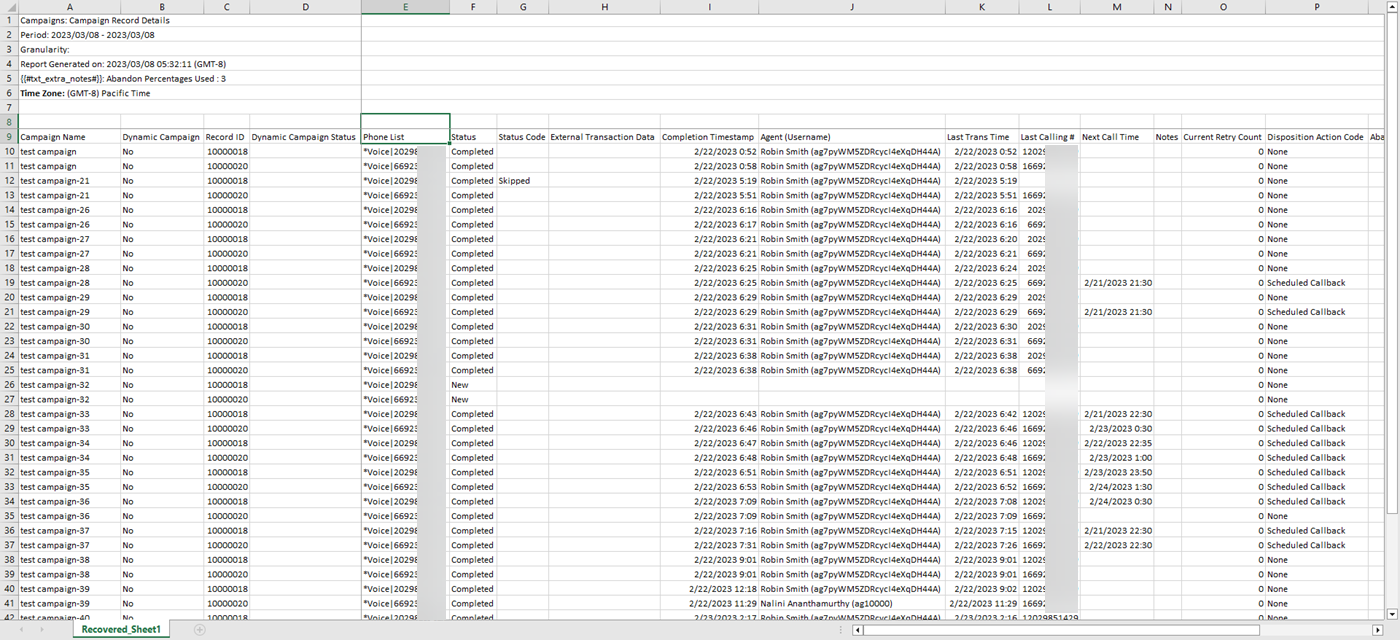Select '2/24/2023 1:30' next call time cell
The height and width of the screenshot is (640, 1400).
(1116, 487)
